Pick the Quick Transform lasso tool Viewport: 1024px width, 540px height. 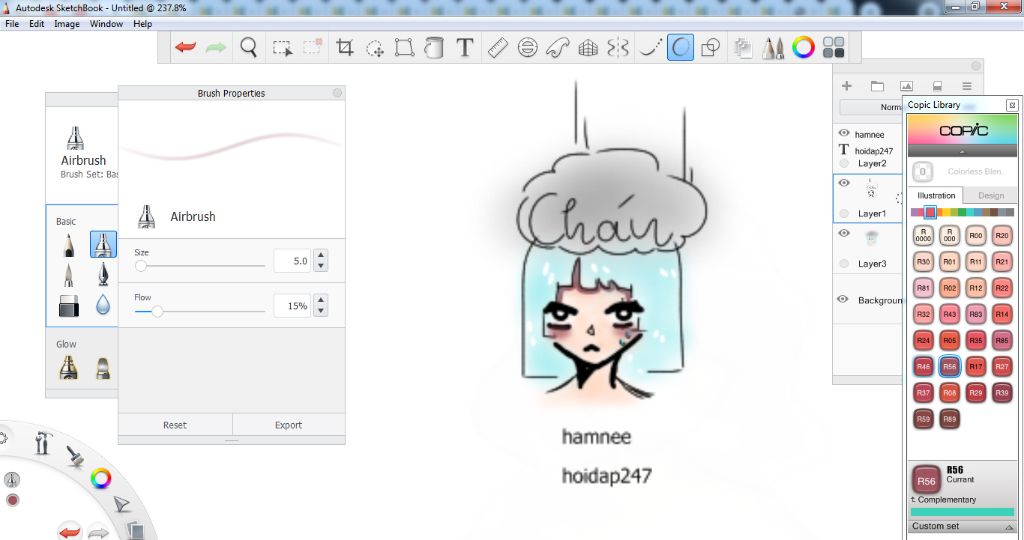(x=375, y=48)
